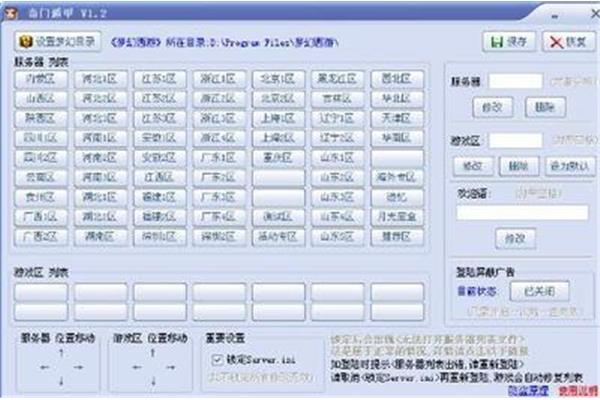The width and height of the screenshot is (600, 400).
Task: Select the 广东3区 server
Action: click(x=219, y=197)
